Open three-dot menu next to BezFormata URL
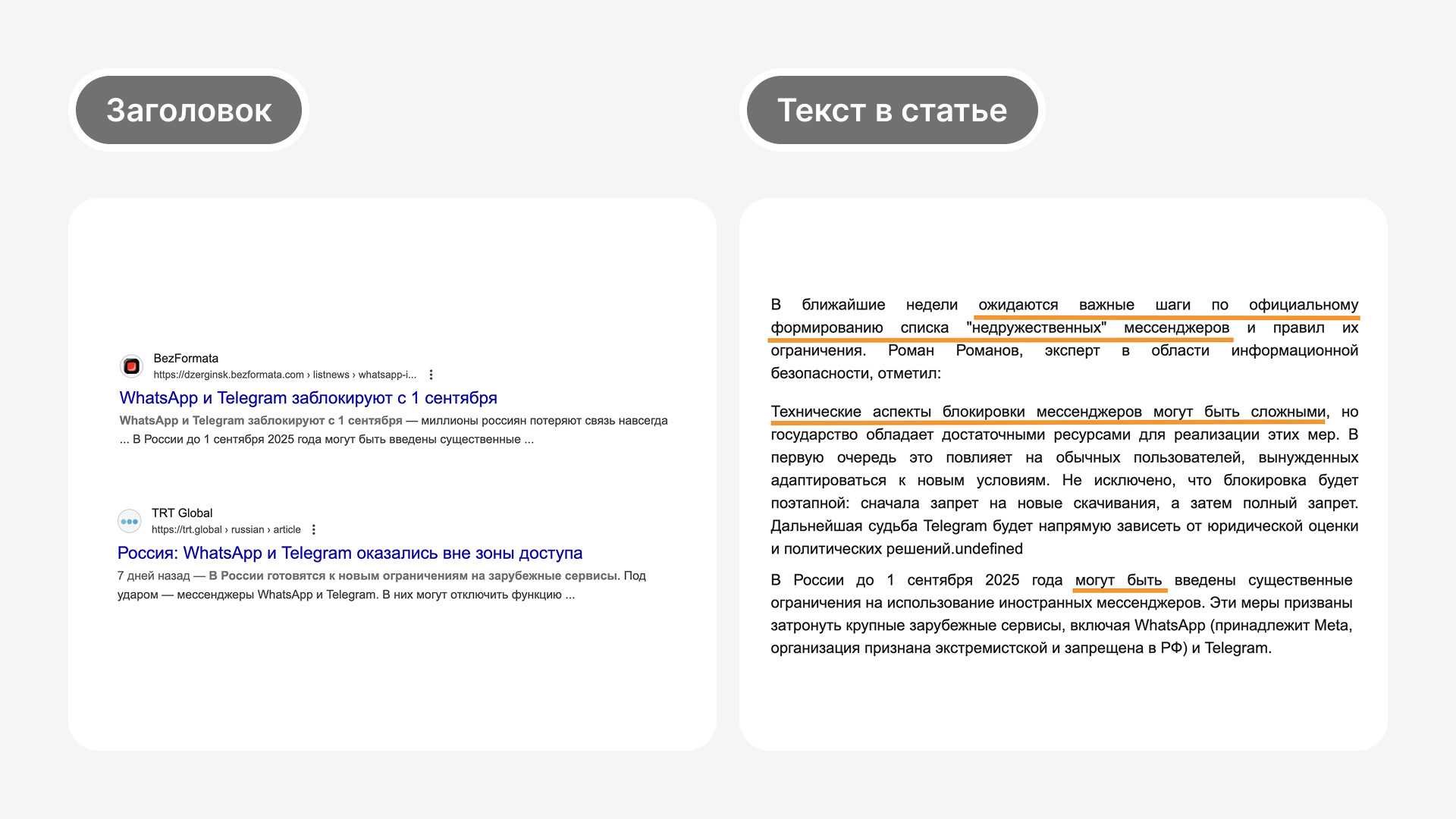The width and height of the screenshot is (1456, 819). [x=431, y=375]
